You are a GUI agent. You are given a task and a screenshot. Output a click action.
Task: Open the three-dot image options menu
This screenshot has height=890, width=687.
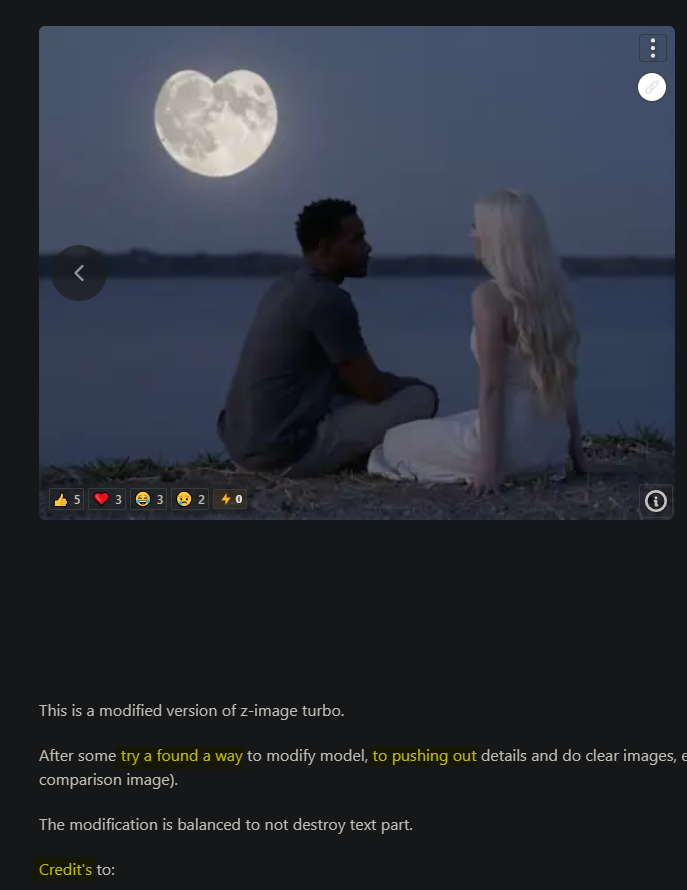(x=652, y=48)
